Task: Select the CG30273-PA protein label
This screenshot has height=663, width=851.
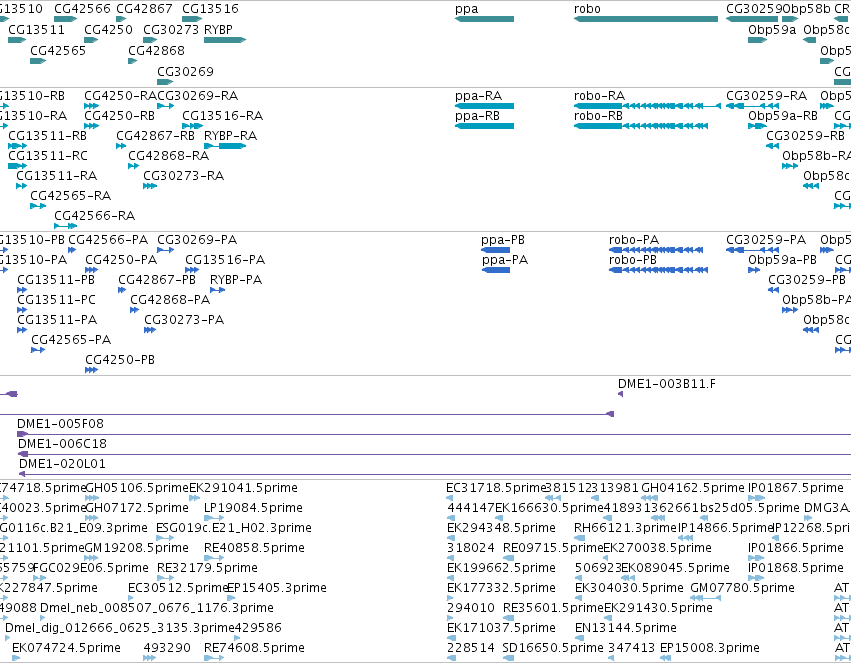Action: 184,320
